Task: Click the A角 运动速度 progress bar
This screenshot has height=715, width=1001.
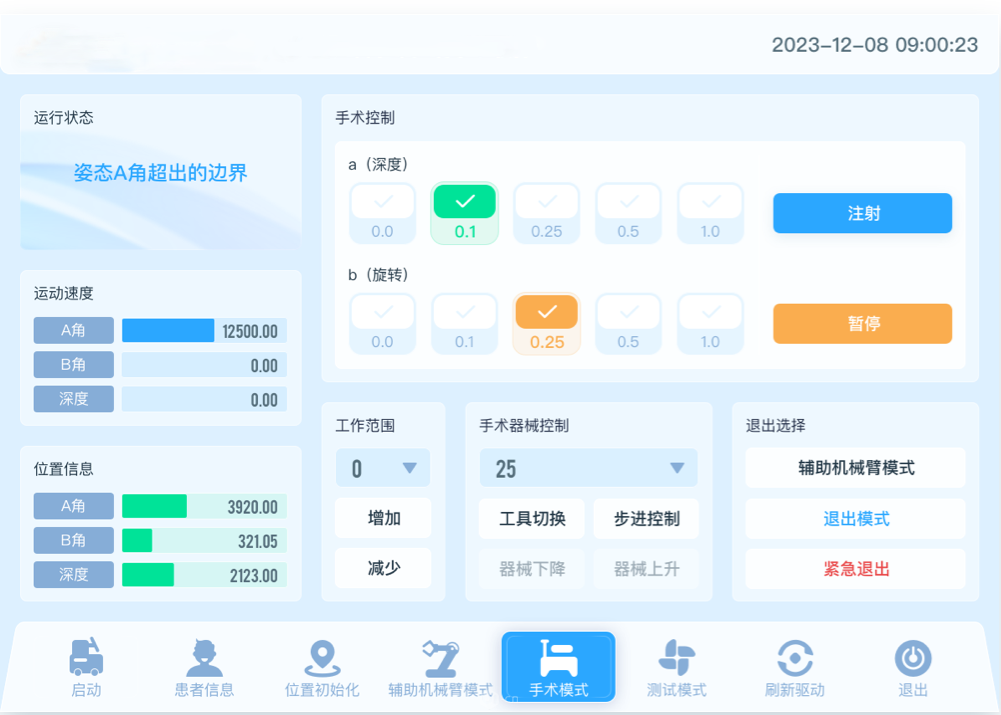Action: tap(204, 331)
